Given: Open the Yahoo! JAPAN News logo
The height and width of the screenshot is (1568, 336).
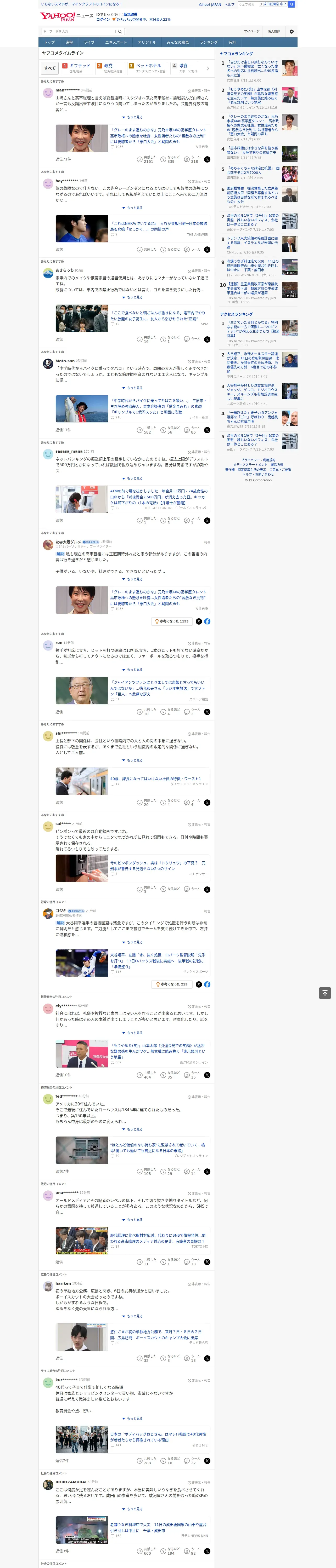Looking at the screenshot, I should click(67, 16).
